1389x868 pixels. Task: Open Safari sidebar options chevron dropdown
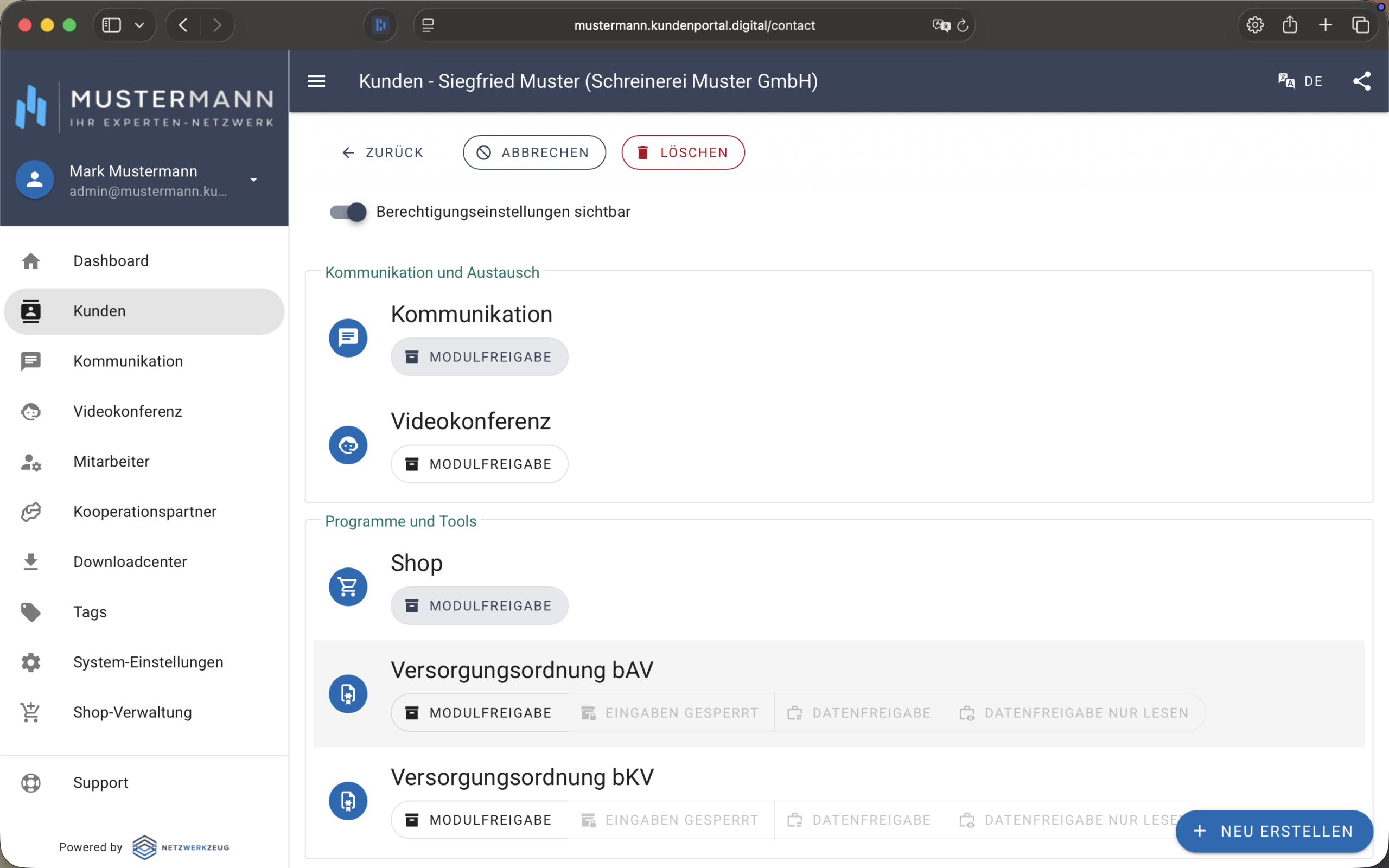(x=139, y=25)
